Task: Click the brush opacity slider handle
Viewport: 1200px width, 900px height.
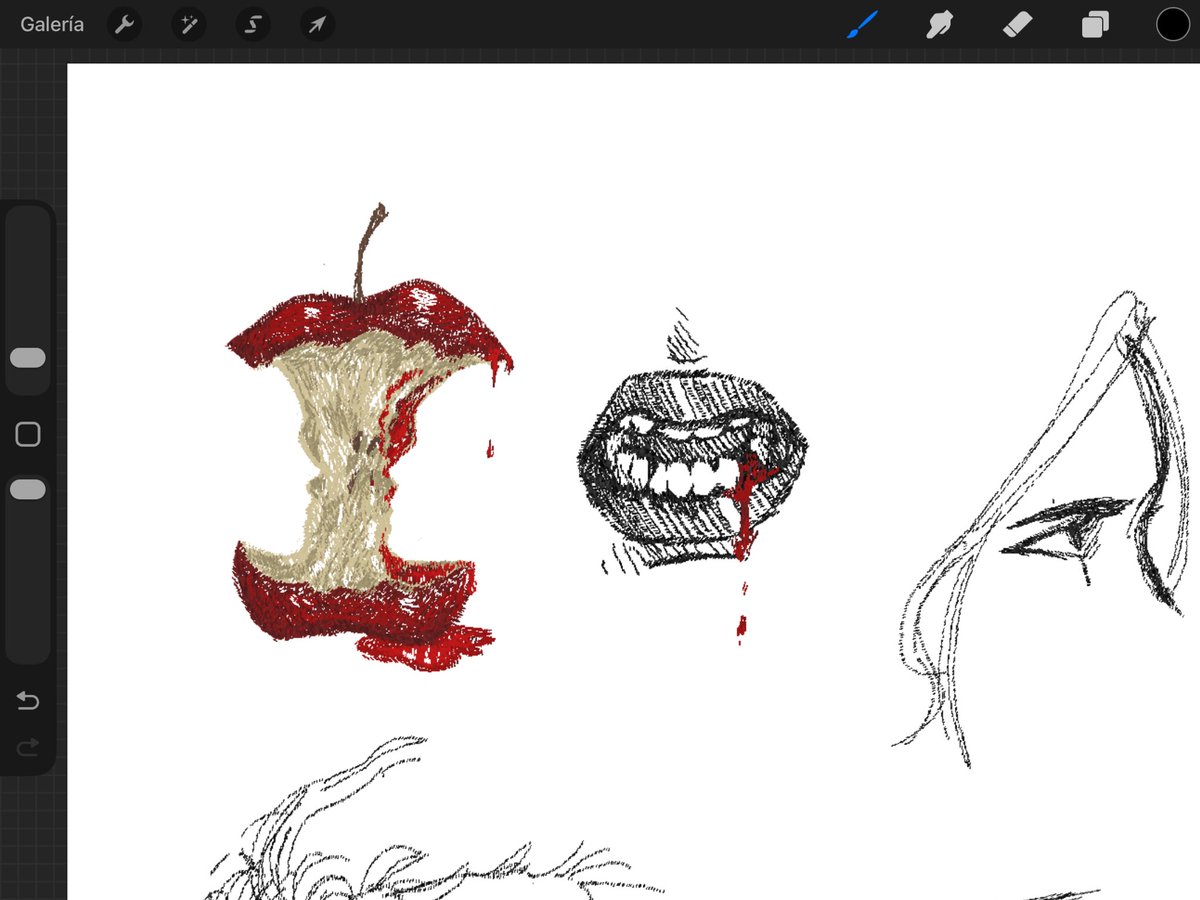Action: [x=27, y=489]
